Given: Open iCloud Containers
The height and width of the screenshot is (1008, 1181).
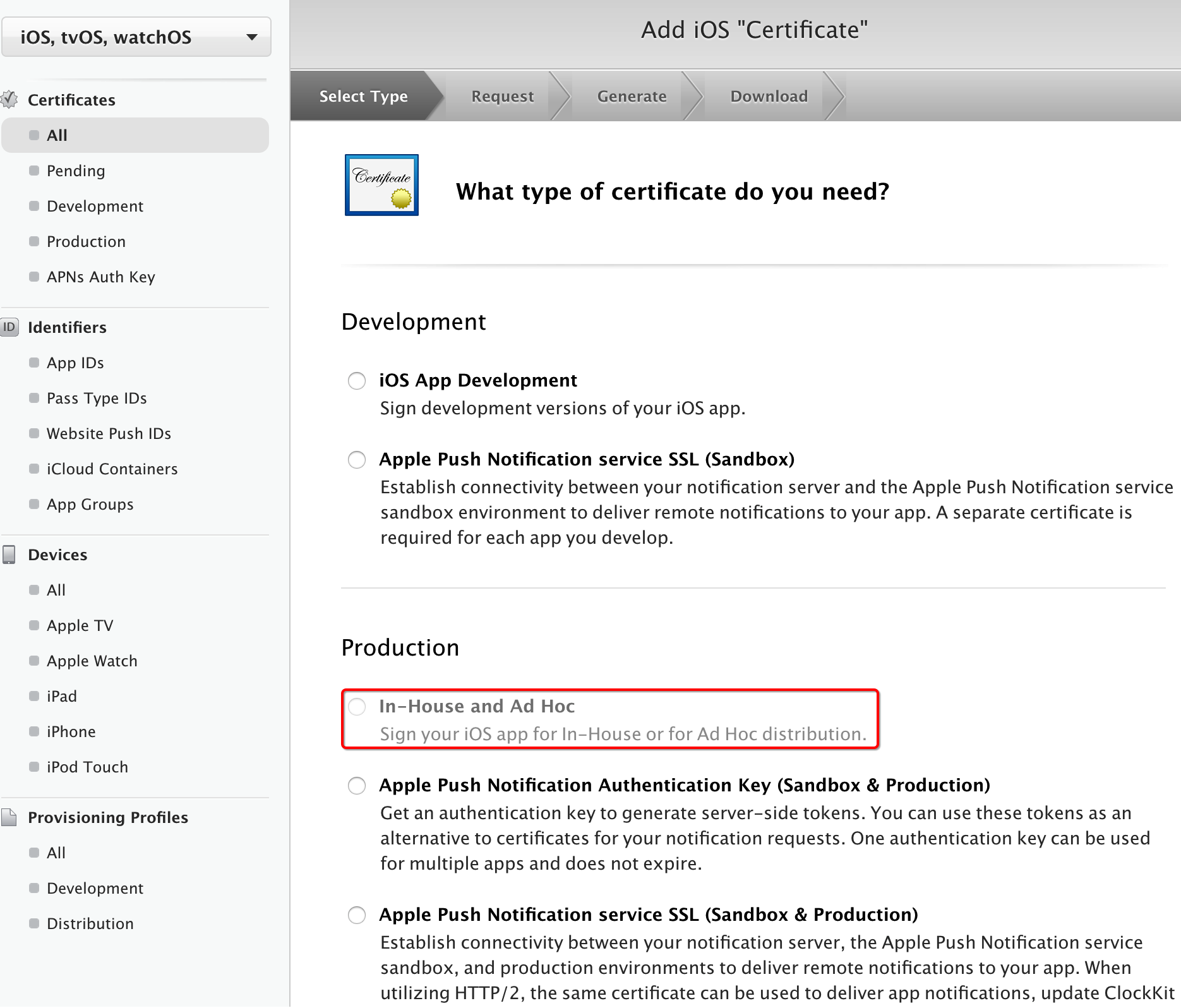Looking at the screenshot, I should (x=112, y=469).
